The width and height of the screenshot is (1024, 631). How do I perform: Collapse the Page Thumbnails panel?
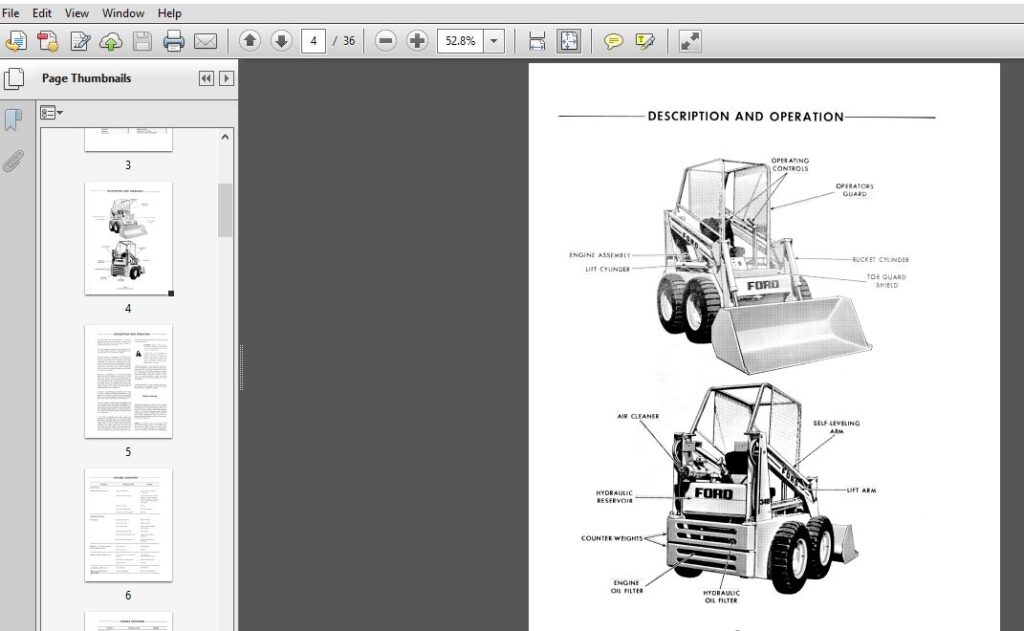point(206,78)
